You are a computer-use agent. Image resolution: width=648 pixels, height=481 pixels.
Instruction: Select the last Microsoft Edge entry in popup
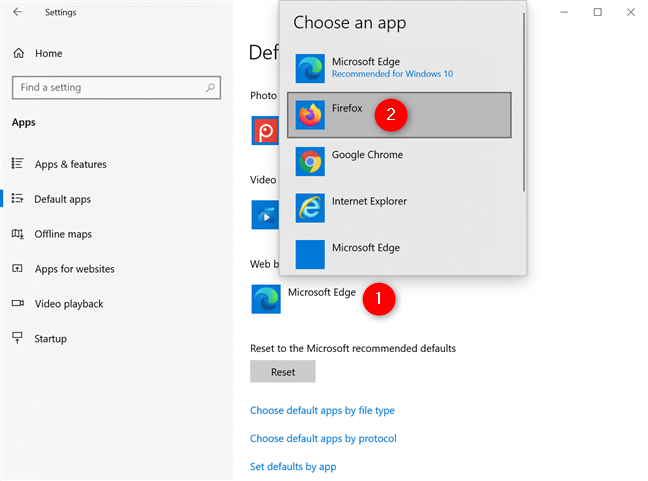pyautogui.click(x=399, y=254)
